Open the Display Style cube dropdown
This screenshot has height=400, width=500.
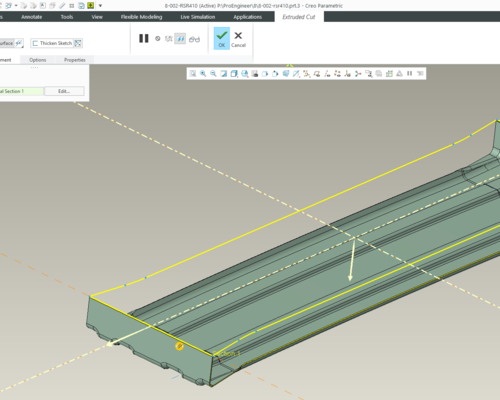(234, 74)
